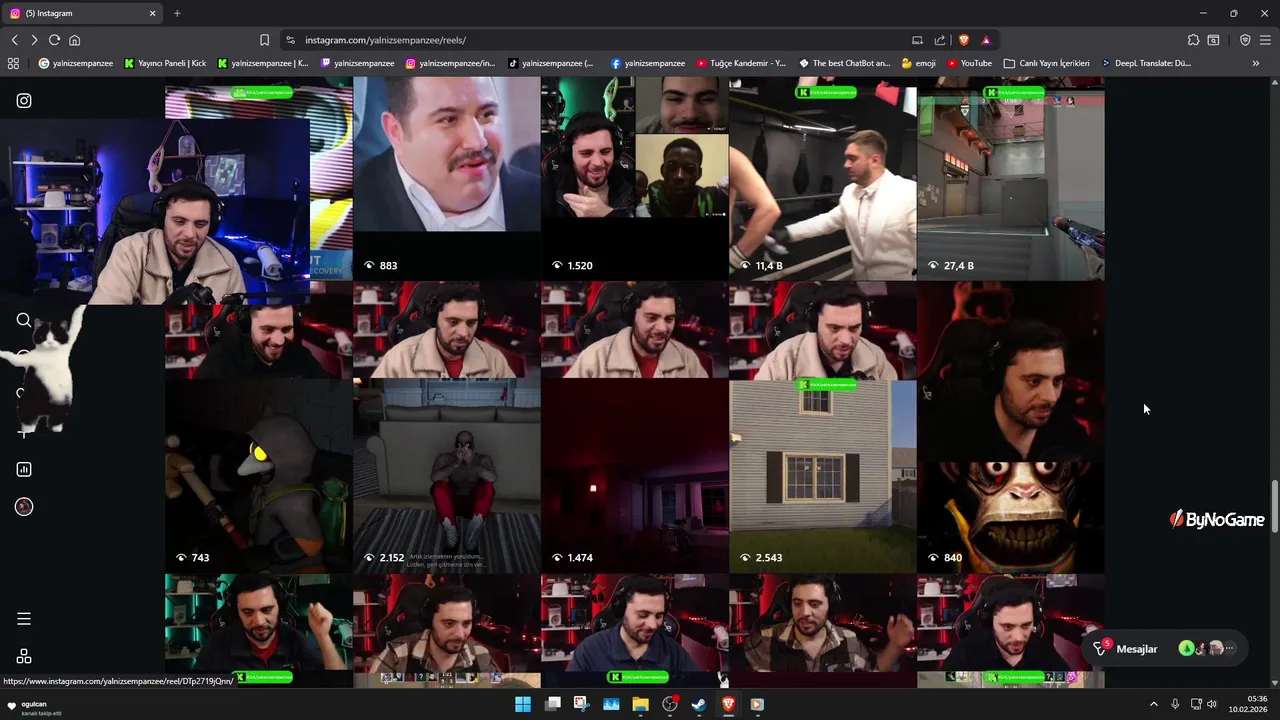Click the page vertical scrollbar thumb
The width and height of the screenshot is (1280, 720).
pos(1274,508)
